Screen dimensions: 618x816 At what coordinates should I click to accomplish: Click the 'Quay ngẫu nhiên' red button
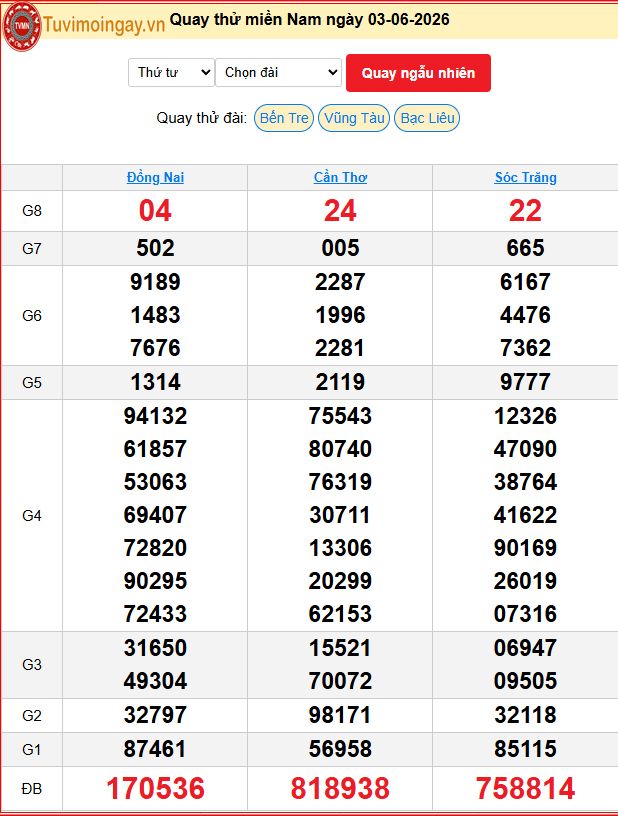point(418,73)
